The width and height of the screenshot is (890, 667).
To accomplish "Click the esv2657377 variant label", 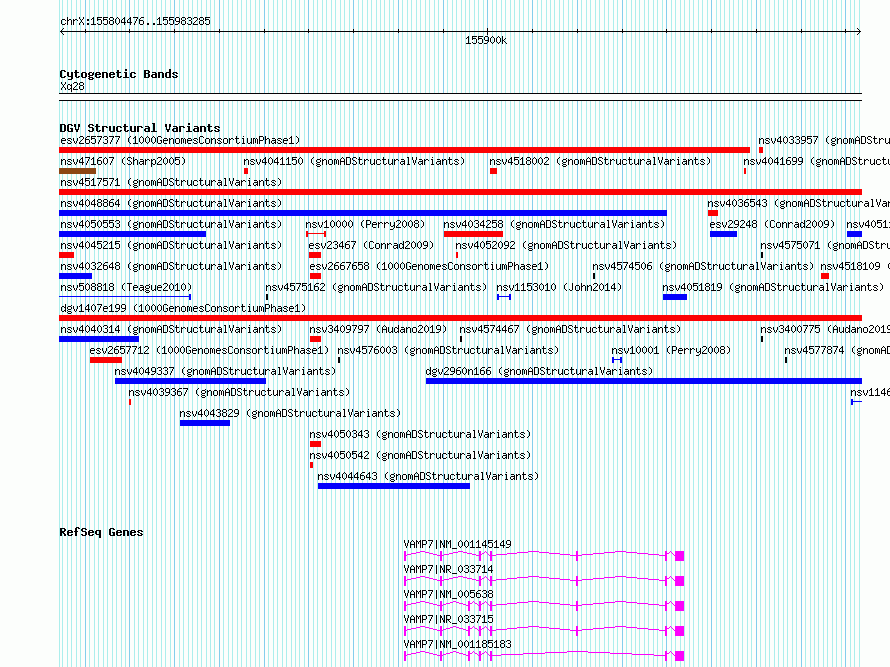I will click(180, 140).
